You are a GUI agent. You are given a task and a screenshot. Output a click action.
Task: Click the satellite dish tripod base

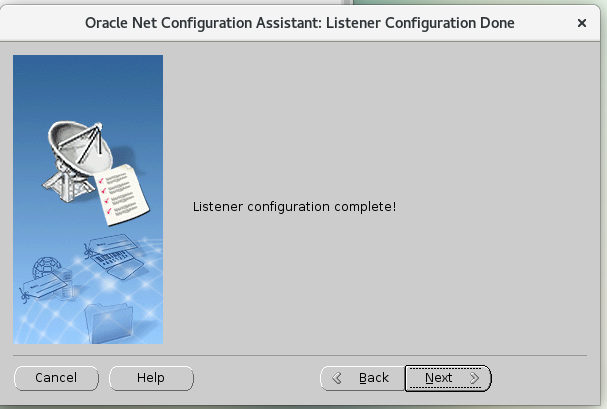[60, 180]
